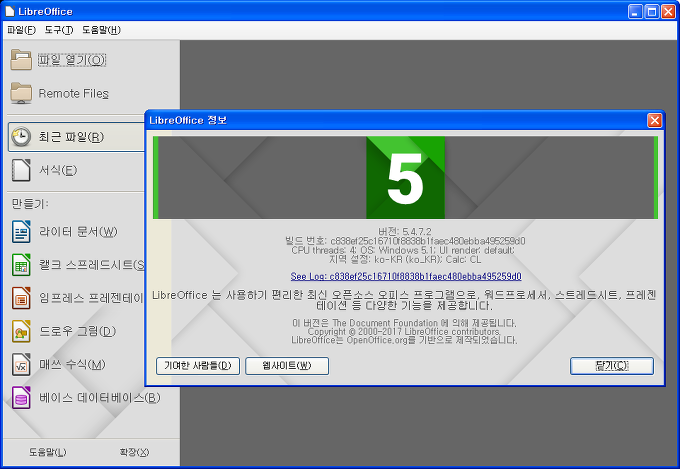Image resolution: width=680 pixels, height=469 pixels.
Task: Click the Copyright 2000-2017 contributors text
Action: [x=404, y=332]
